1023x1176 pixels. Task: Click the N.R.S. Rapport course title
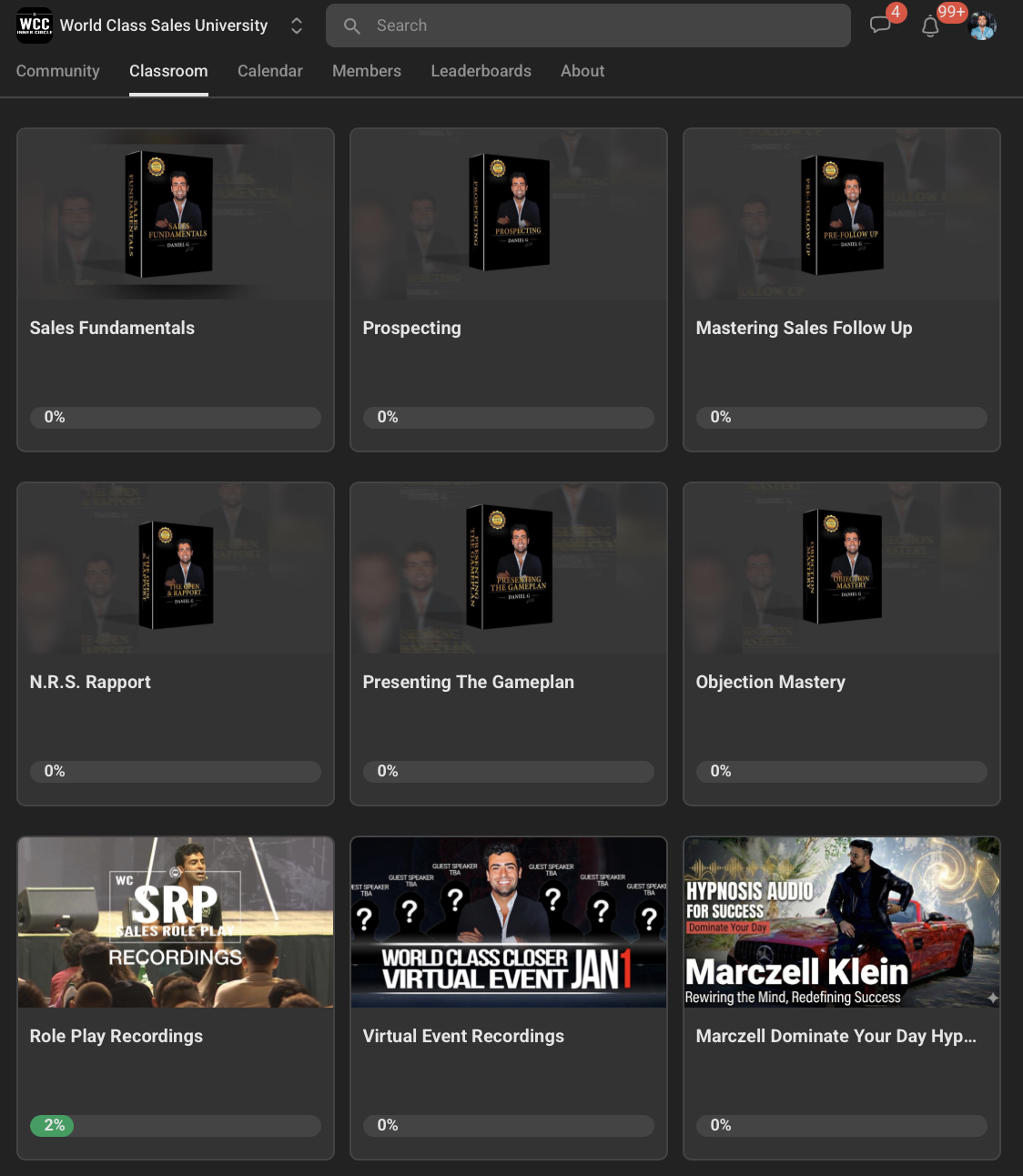pyautogui.click(x=90, y=682)
